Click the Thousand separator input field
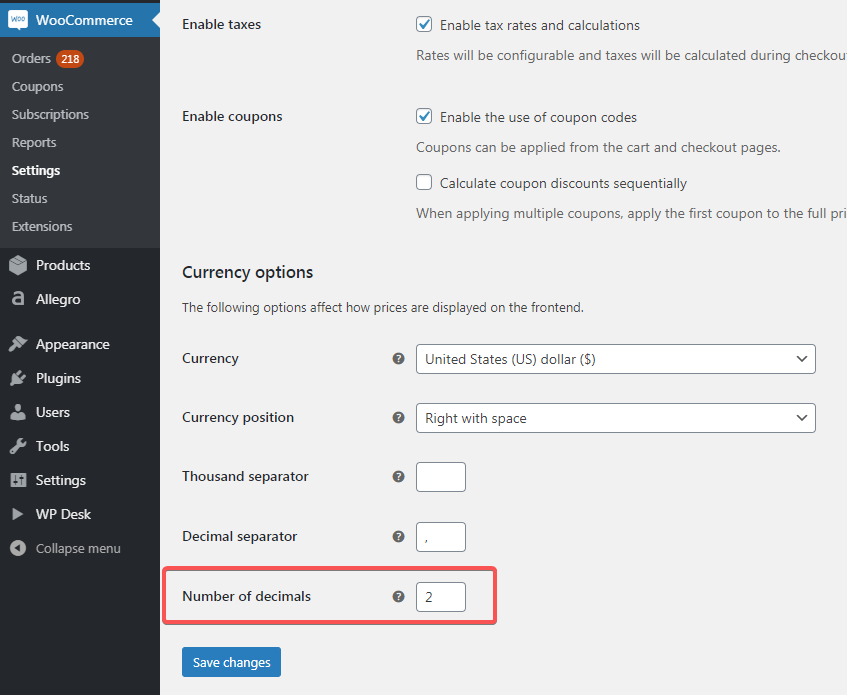This screenshot has width=847, height=695. tap(441, 477)
